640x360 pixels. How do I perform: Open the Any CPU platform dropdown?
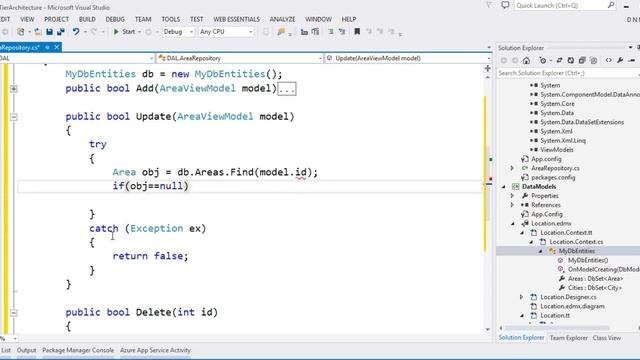click(x=226, y=31)
